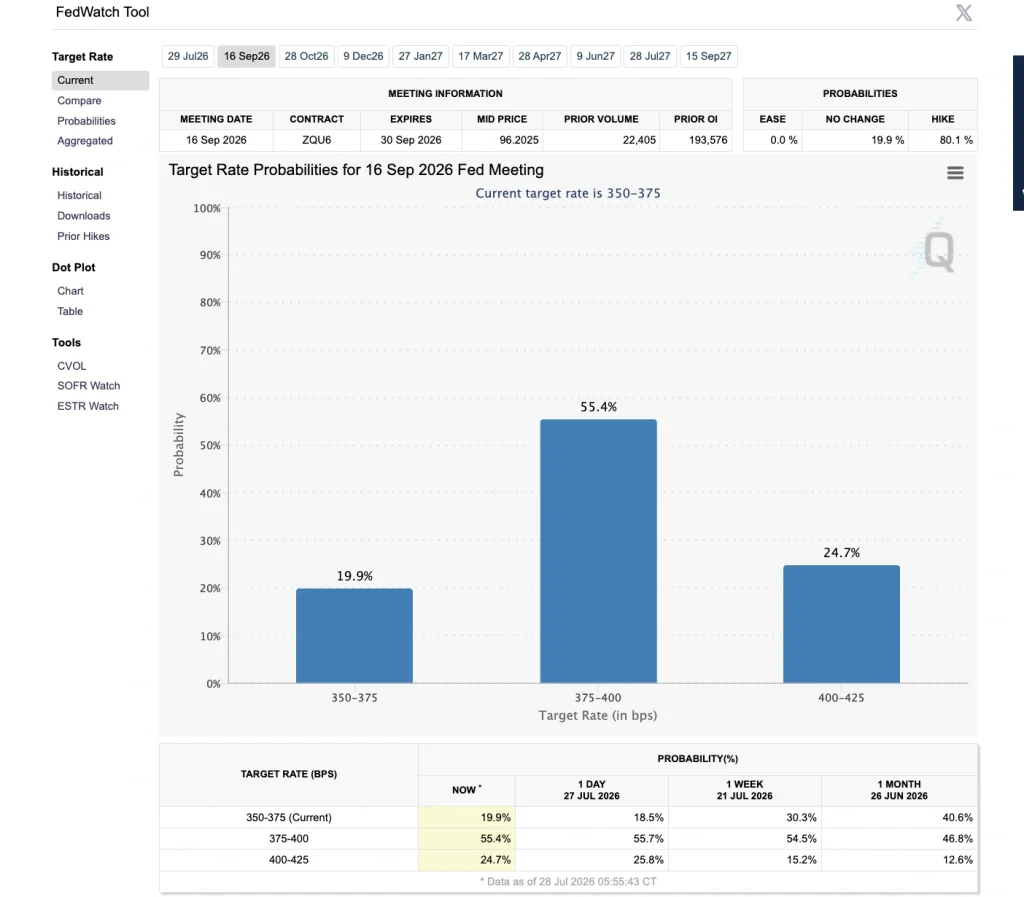The image size is (1024, 897).
Task: Click the chart title for 16 Sep 2026
Action: [x=356, y=170]
